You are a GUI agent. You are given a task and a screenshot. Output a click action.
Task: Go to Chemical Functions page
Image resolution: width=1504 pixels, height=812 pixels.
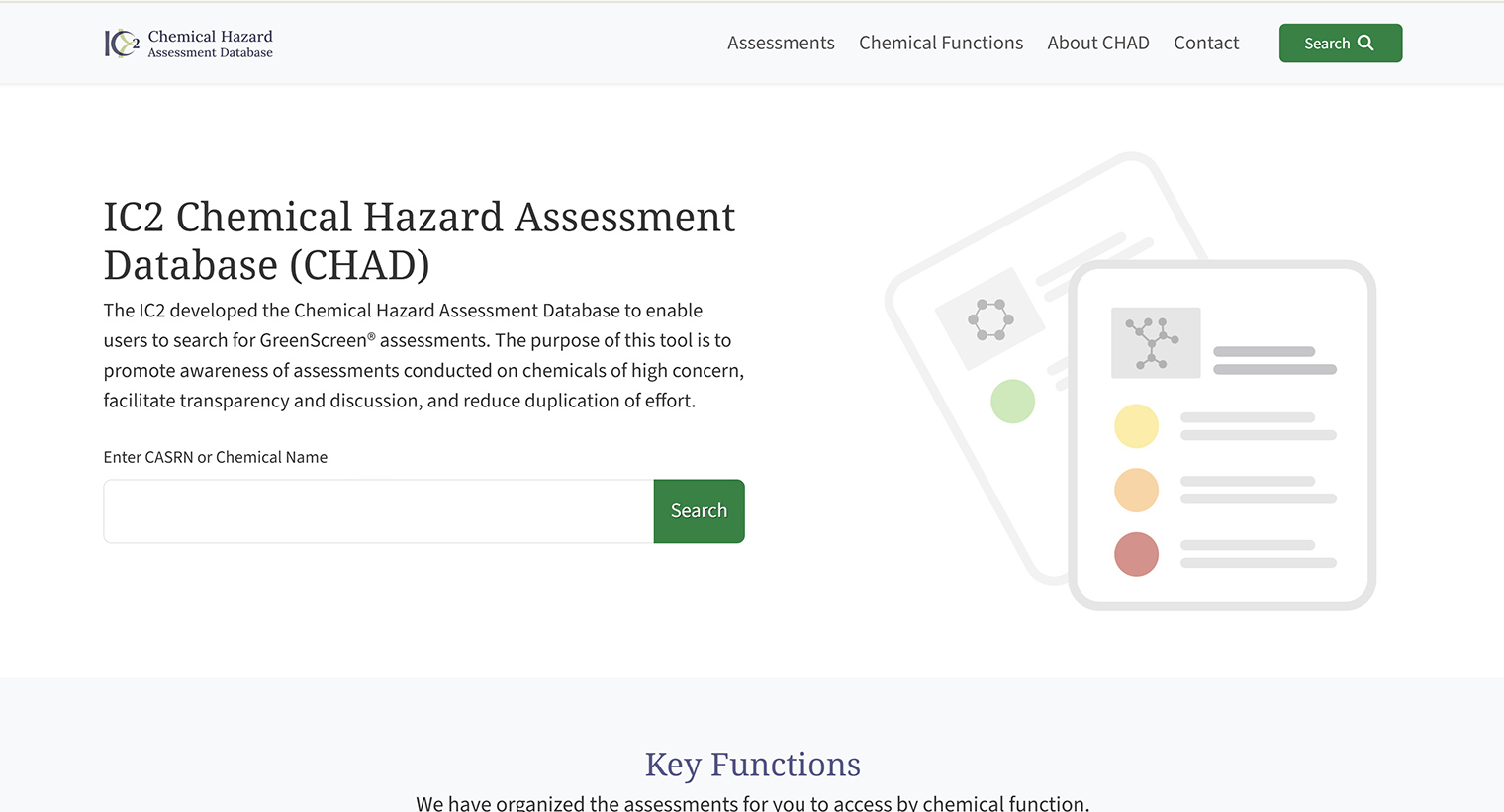pos(941,44)
